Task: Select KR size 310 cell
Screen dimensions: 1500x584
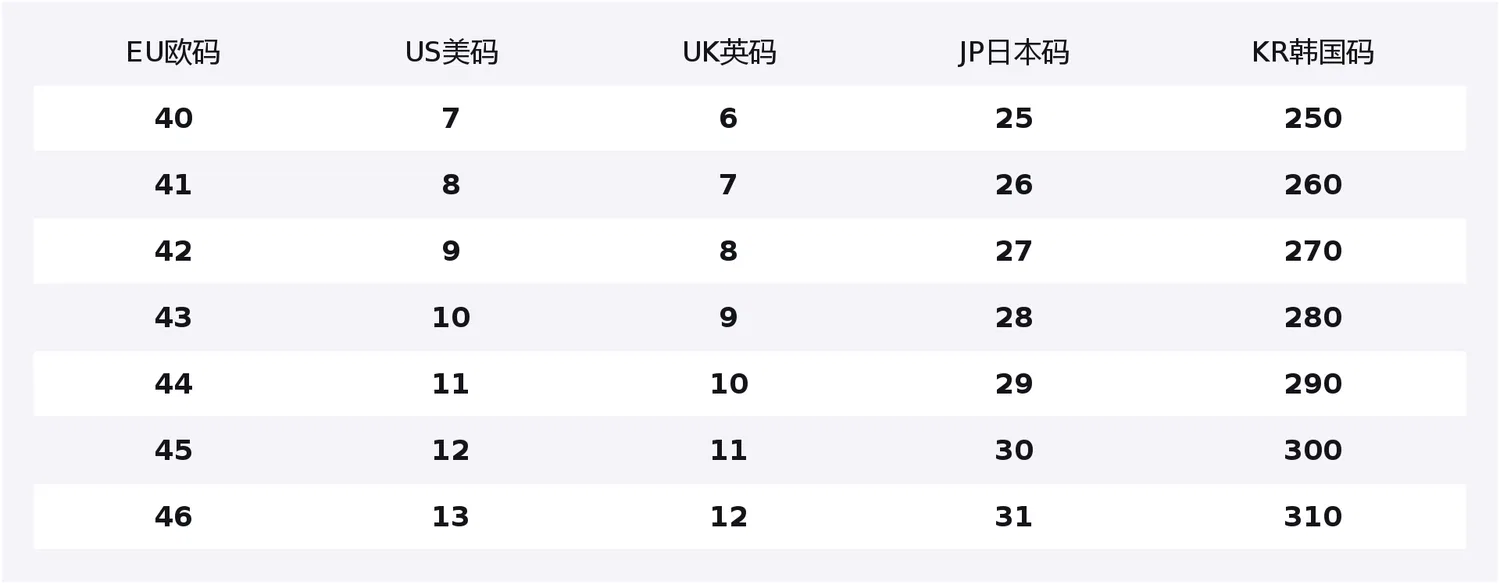Action: coord(1313,517)
